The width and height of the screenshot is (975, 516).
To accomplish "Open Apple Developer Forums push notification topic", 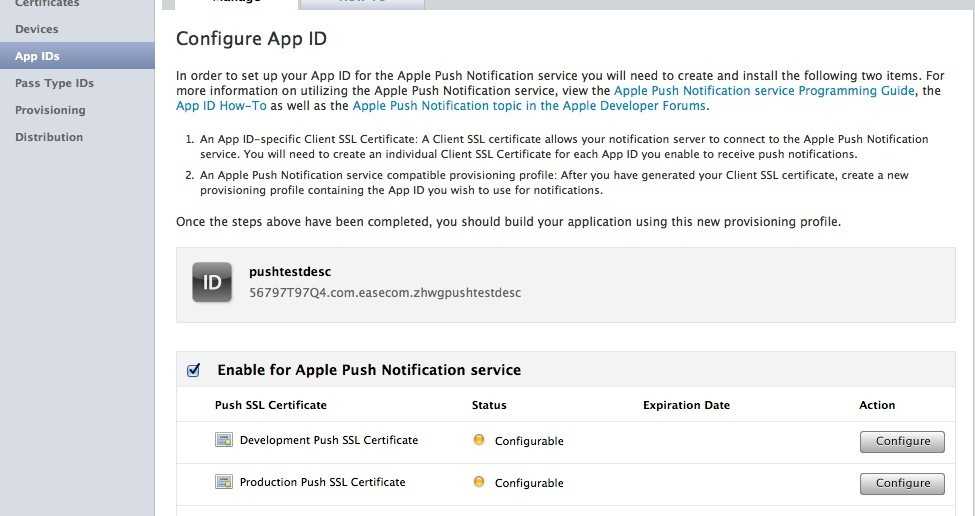I will (x=529, y=106).
